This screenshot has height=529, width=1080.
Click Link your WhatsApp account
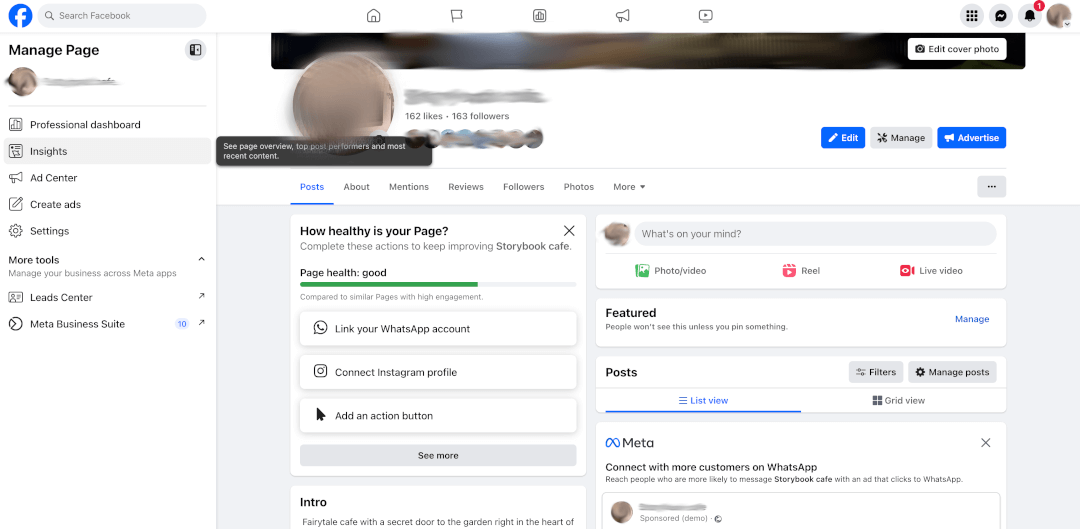(438, 329)
